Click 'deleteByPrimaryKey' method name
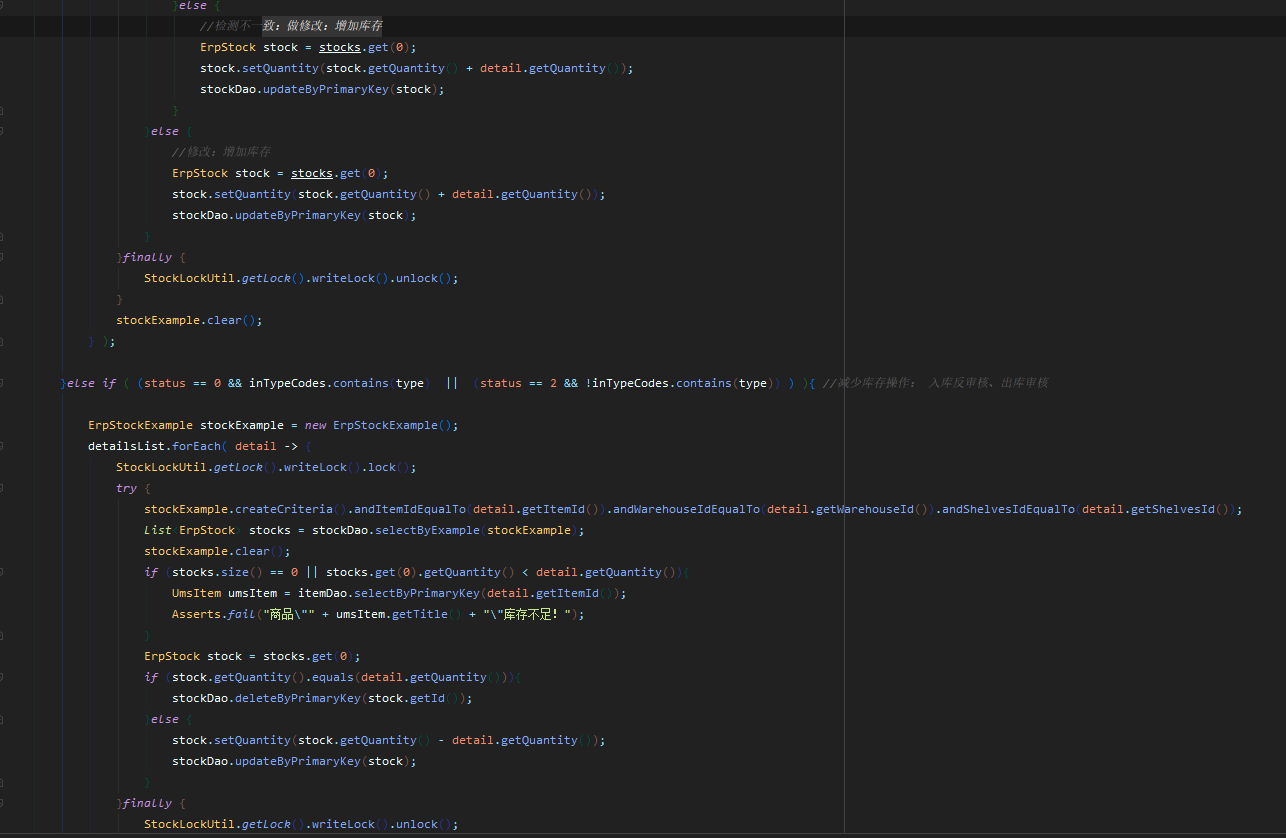1286x838 pixels. click(298, 698)
